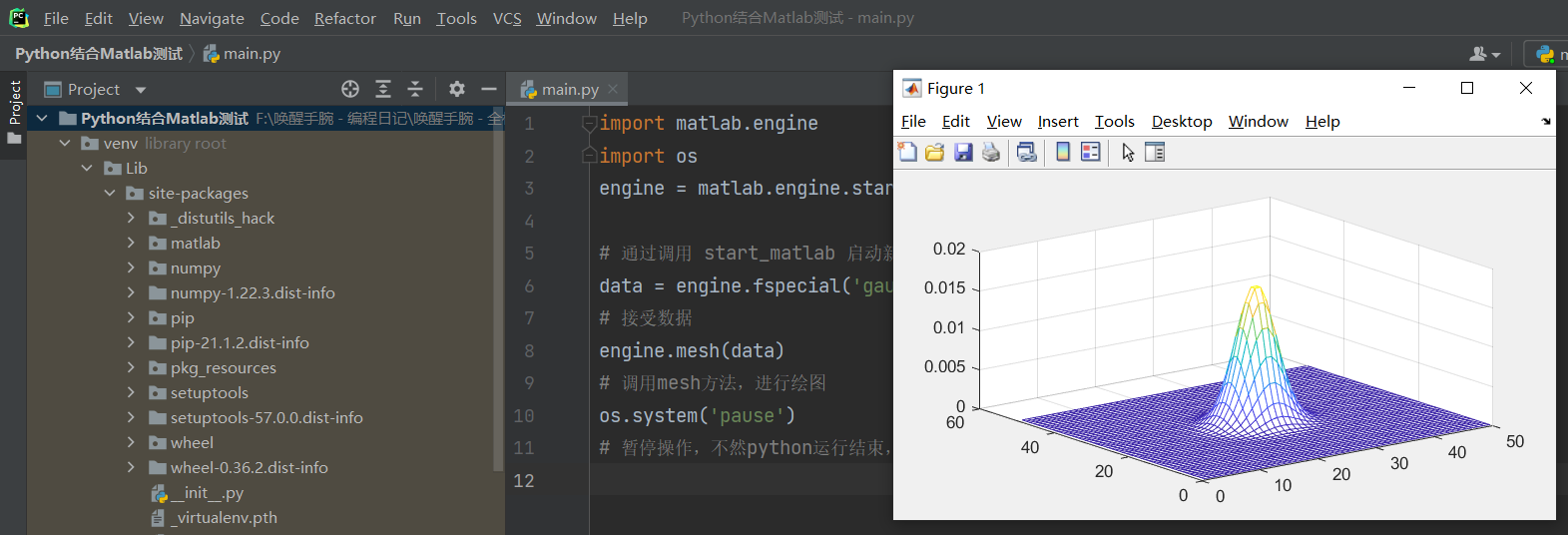The image size is (1568, 535).
Task: Click the MATLAB logo in Figure 1 title bar
Action: click(x=912, y=88)
